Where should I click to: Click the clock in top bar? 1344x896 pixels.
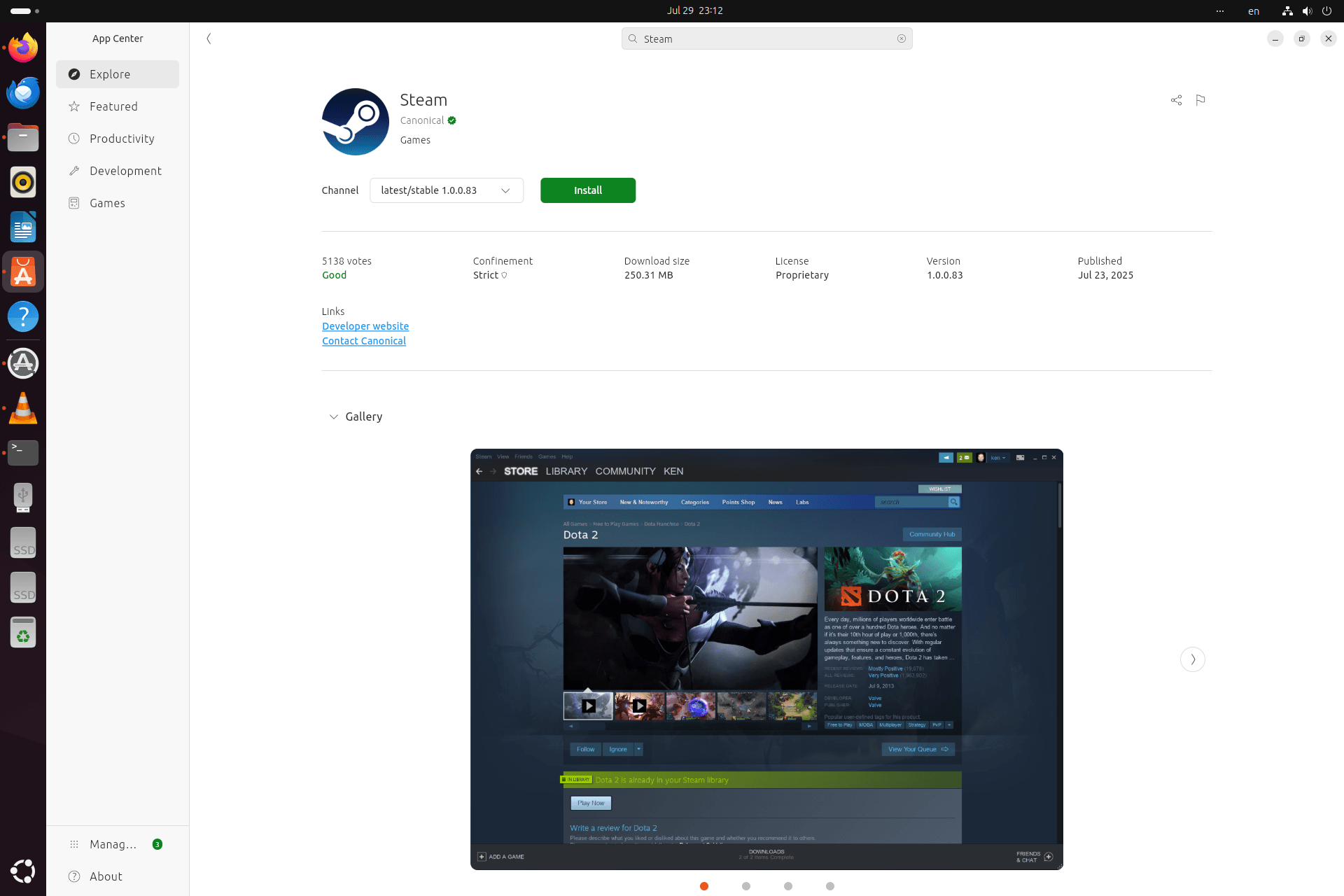click(x=694, y=10)
